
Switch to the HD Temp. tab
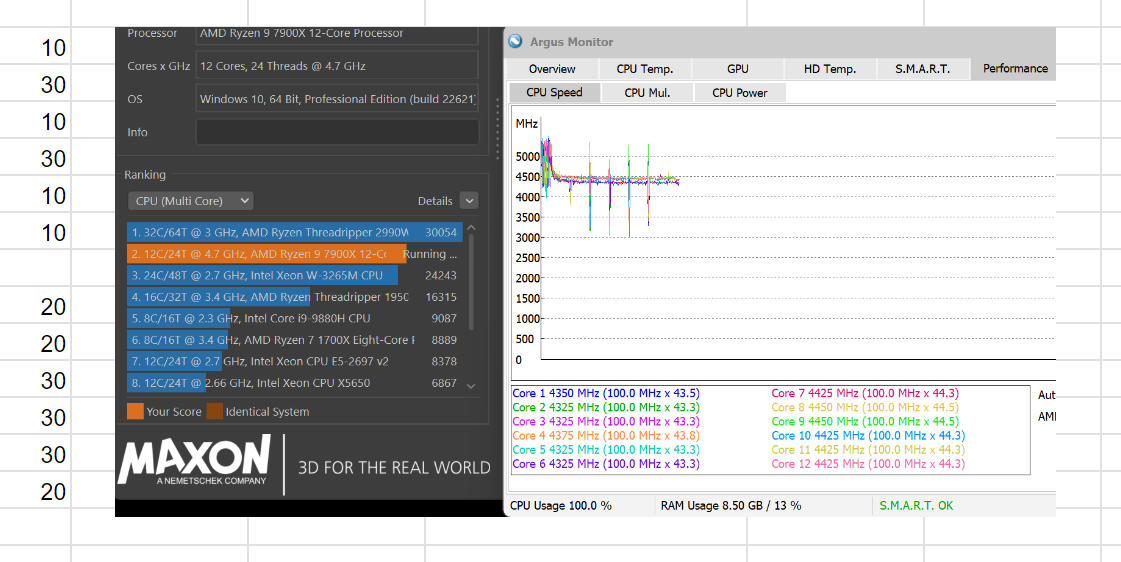point(830,69)
